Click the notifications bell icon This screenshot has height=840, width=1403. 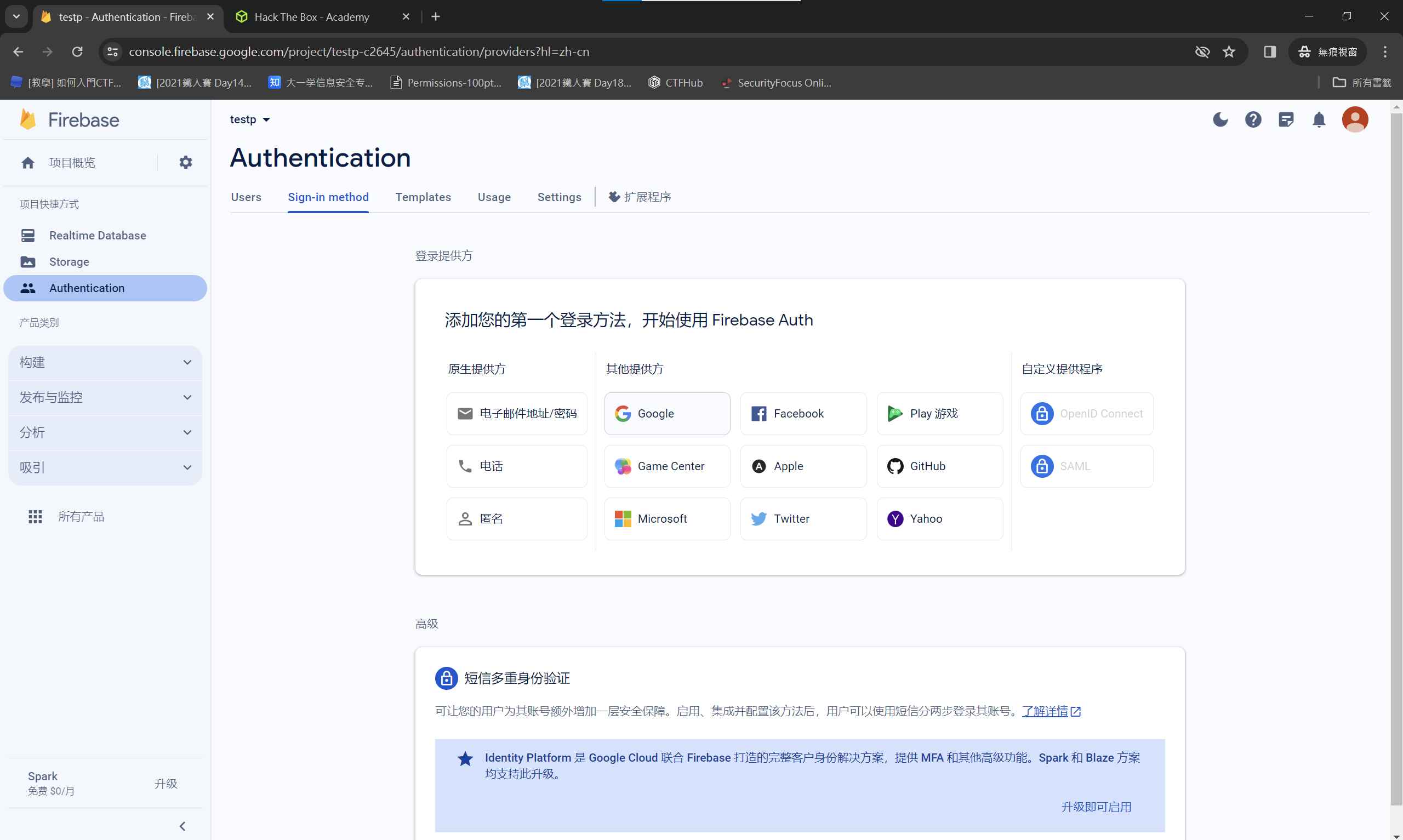(x=1319, y=119)
